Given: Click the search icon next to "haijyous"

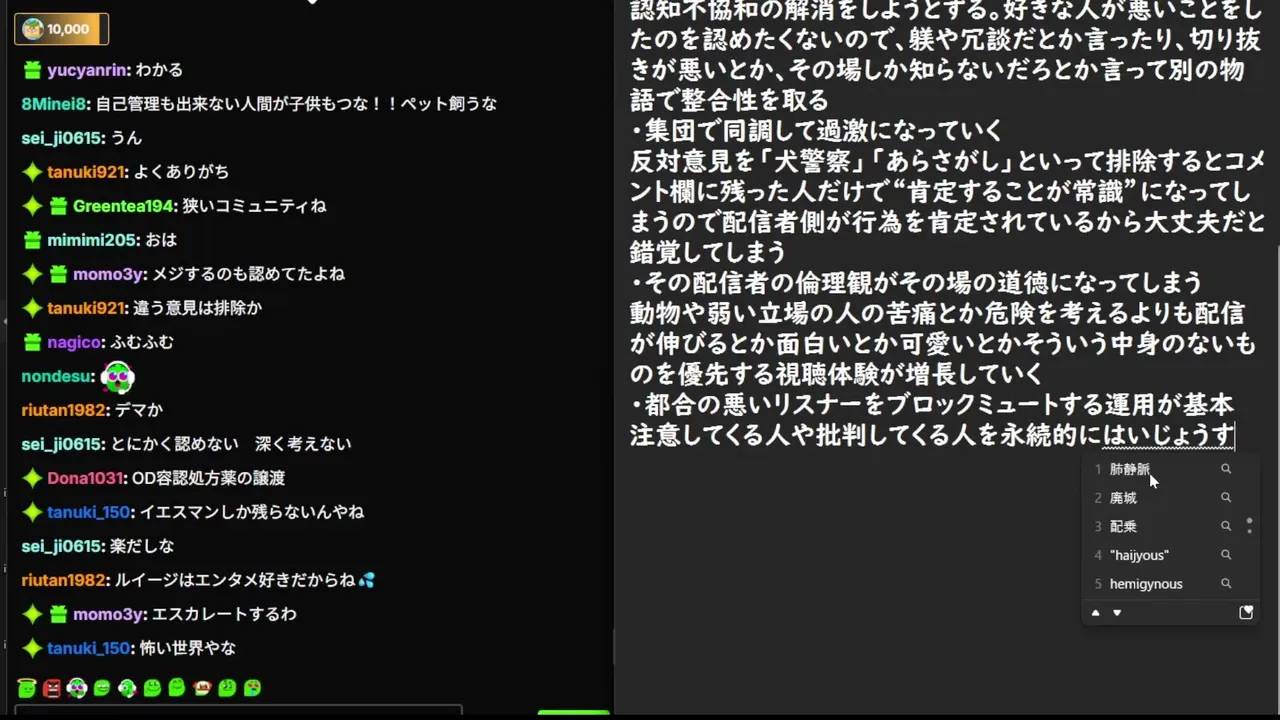Looking at the screenshot, I should coord(1226,555).
